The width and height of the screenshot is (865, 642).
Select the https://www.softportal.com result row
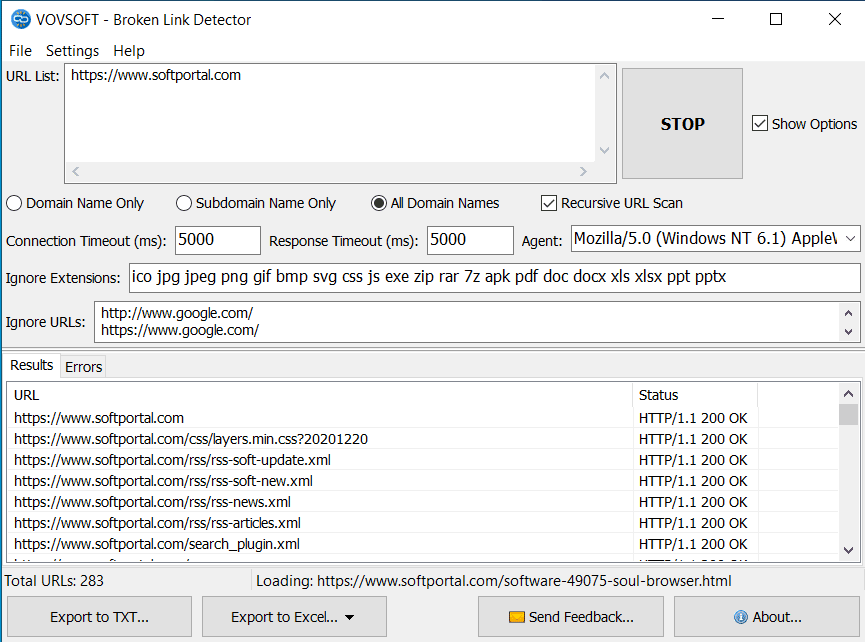(x=423, y=418)
